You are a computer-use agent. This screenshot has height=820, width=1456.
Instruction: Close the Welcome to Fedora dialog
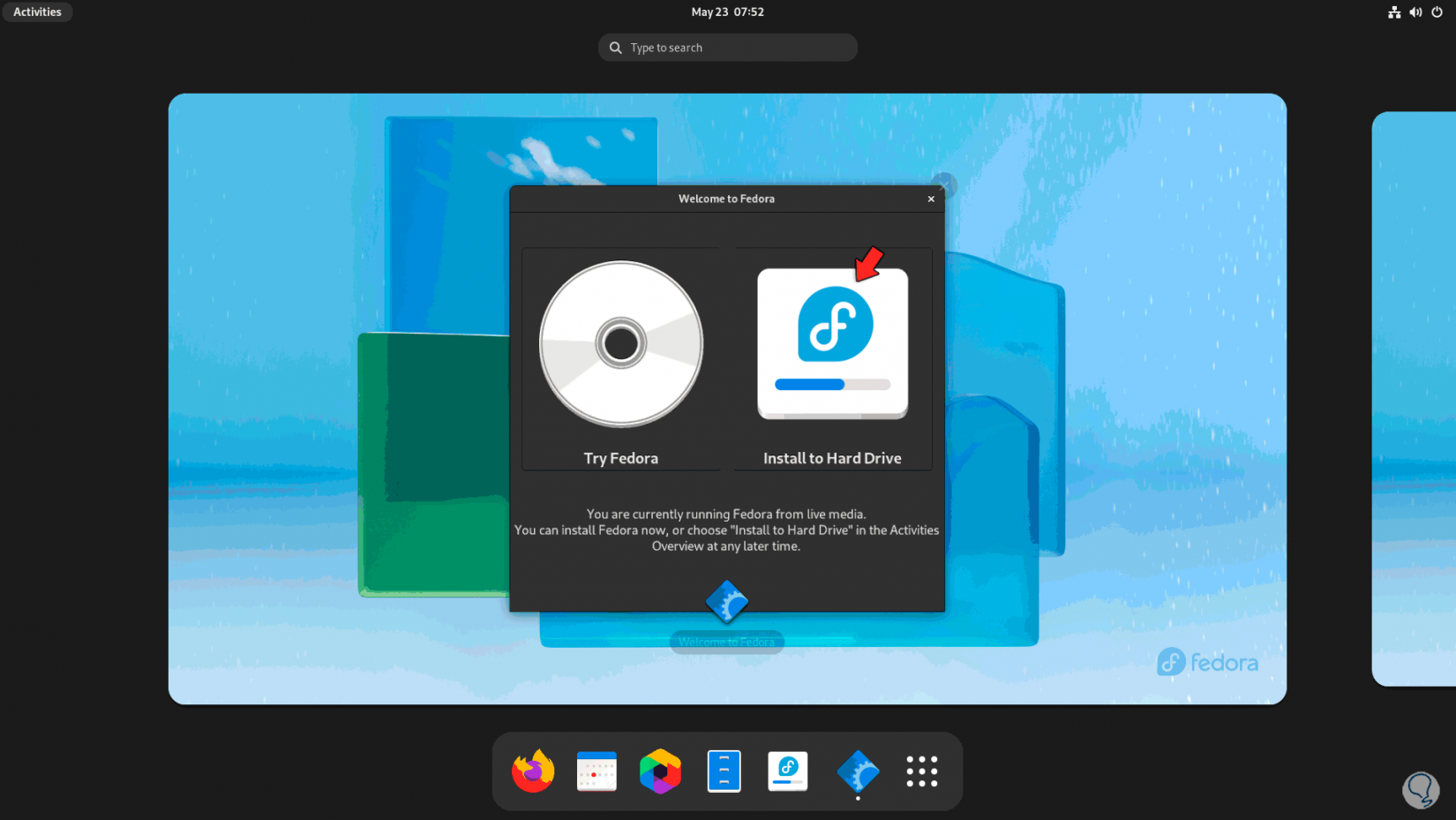[x=931, y=199]
